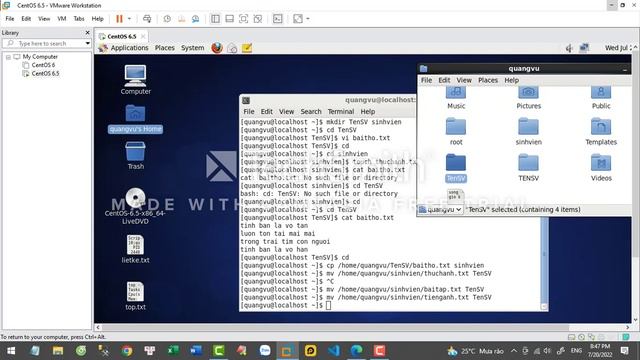Open Excel from the Windows taskbar
This screenshot has height=360, width=640.
pyautogui.click(x=173, y=351)
